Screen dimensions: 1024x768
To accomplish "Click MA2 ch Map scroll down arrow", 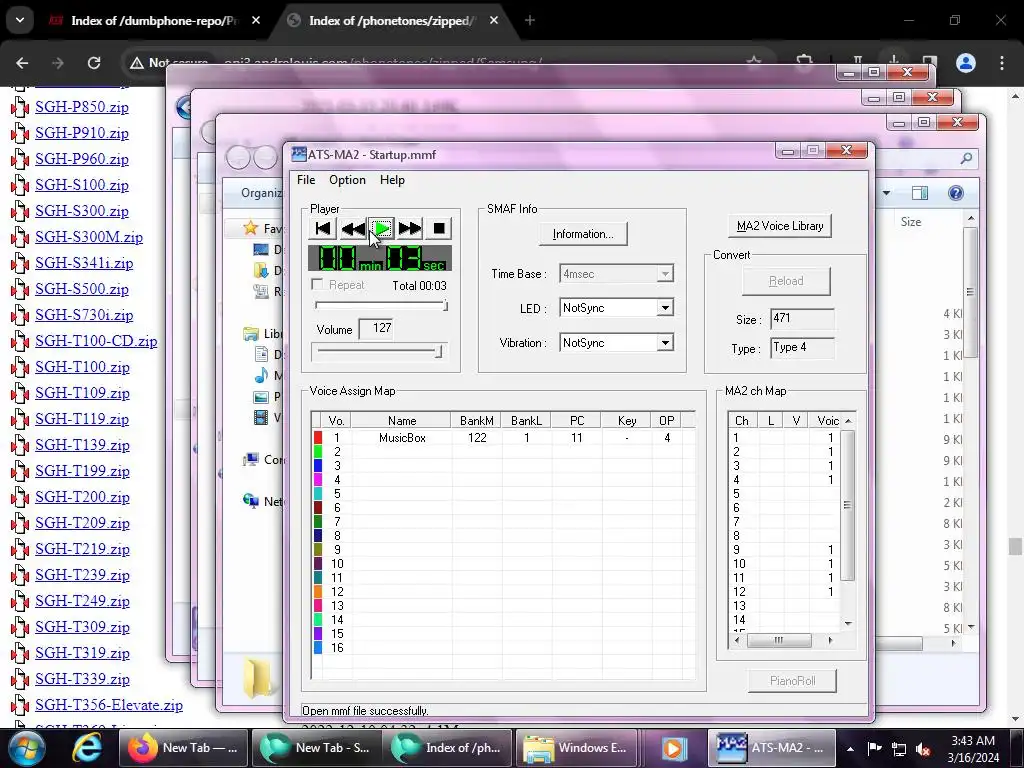I will tap(848, 624).
